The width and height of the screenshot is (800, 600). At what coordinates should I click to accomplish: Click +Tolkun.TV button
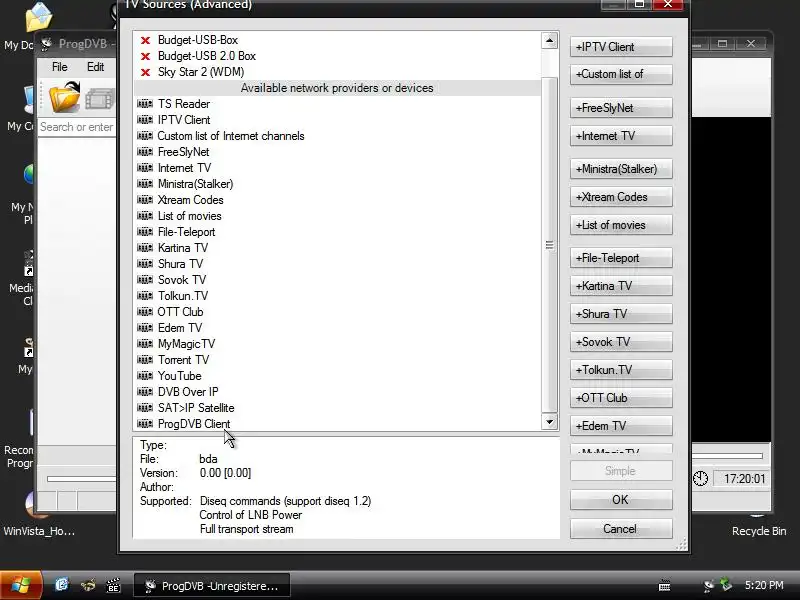621,370
